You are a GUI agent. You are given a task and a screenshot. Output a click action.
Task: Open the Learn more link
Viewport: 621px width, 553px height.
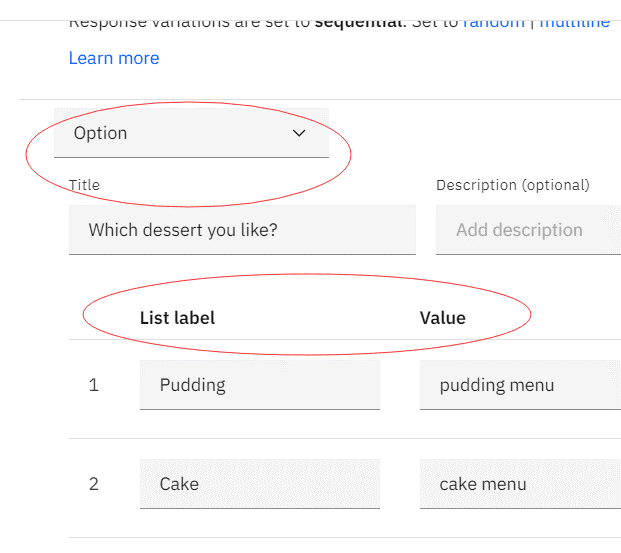[114, 58]
